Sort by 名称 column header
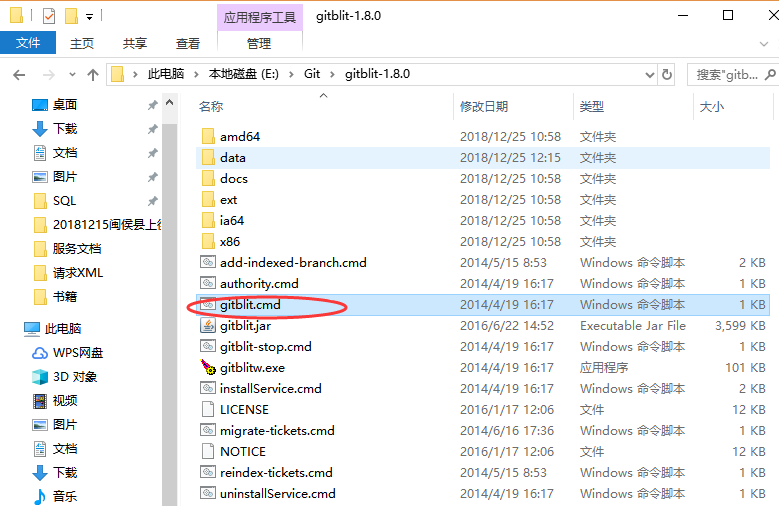The width and height of the screenshot is (779, 506). (x=211, y=106)
